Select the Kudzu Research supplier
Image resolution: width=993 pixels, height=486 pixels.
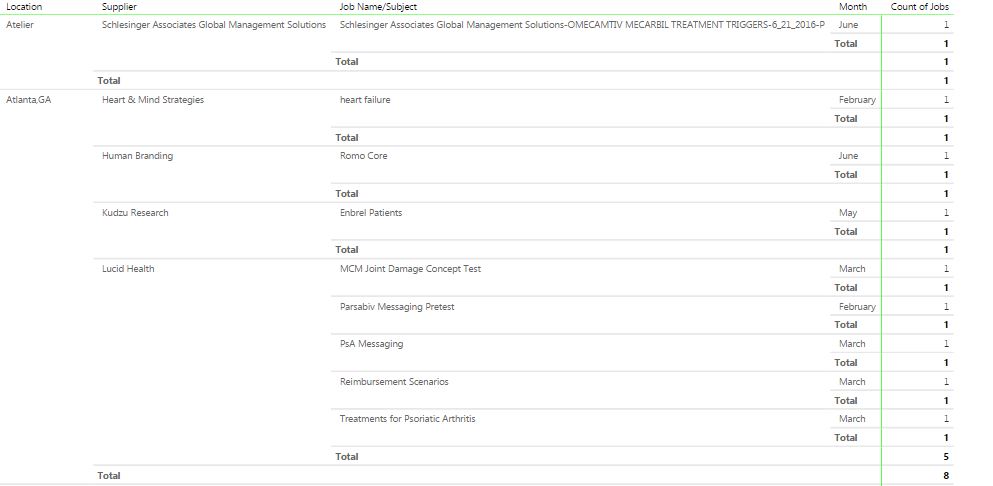pyautogui.click(x=135, y=213)
